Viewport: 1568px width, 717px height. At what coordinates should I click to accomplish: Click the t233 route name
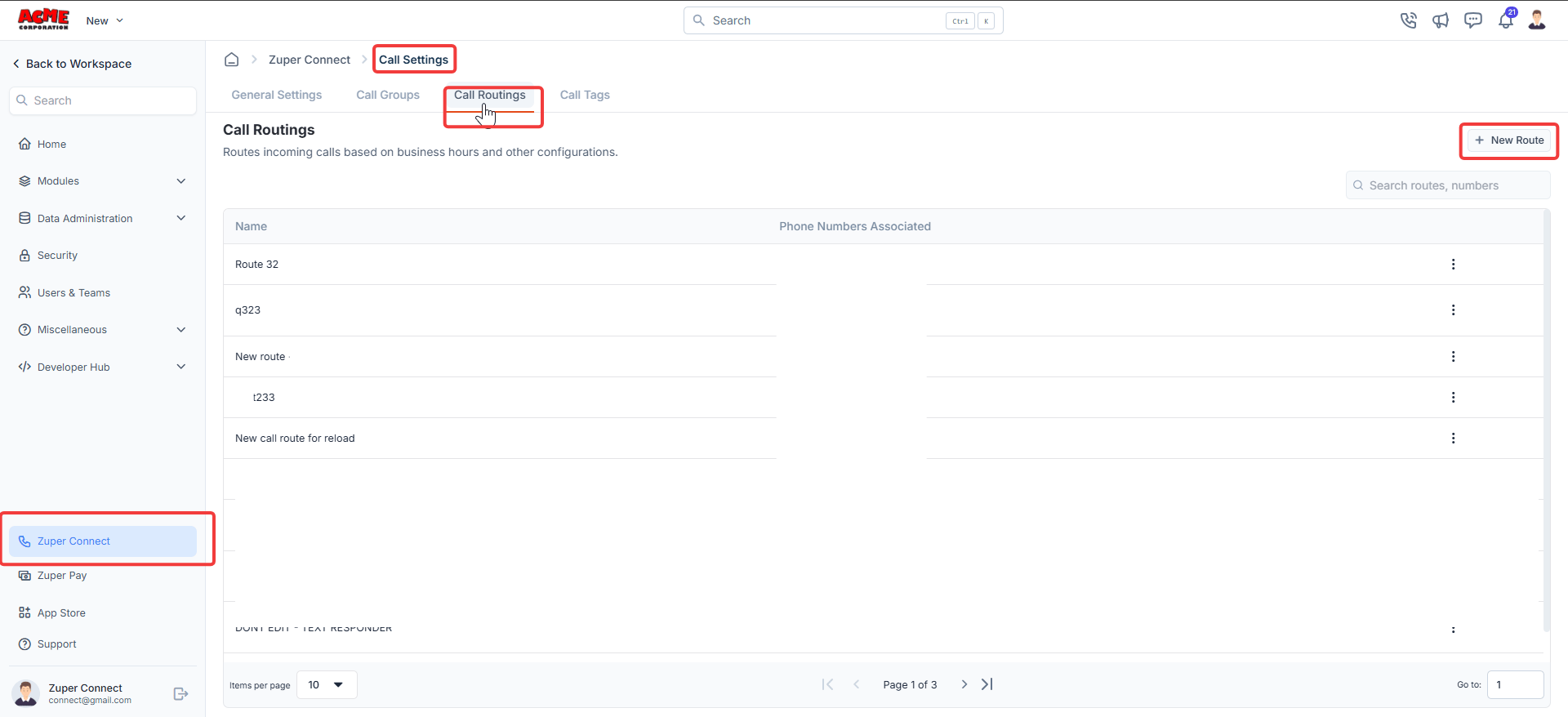(x=264, y=398)
